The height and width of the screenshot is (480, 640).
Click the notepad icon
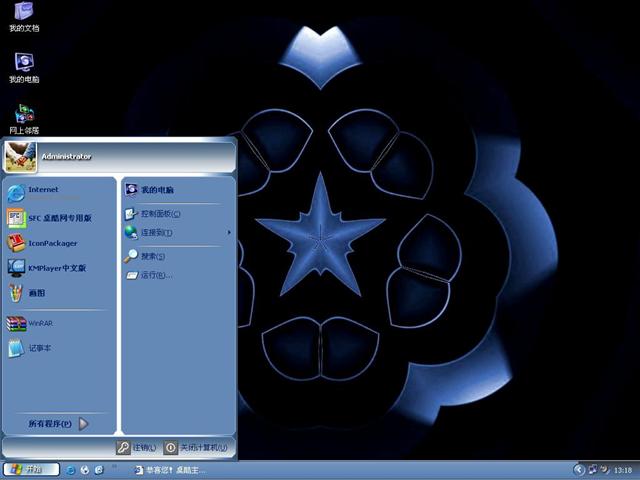tap(16, 348)
